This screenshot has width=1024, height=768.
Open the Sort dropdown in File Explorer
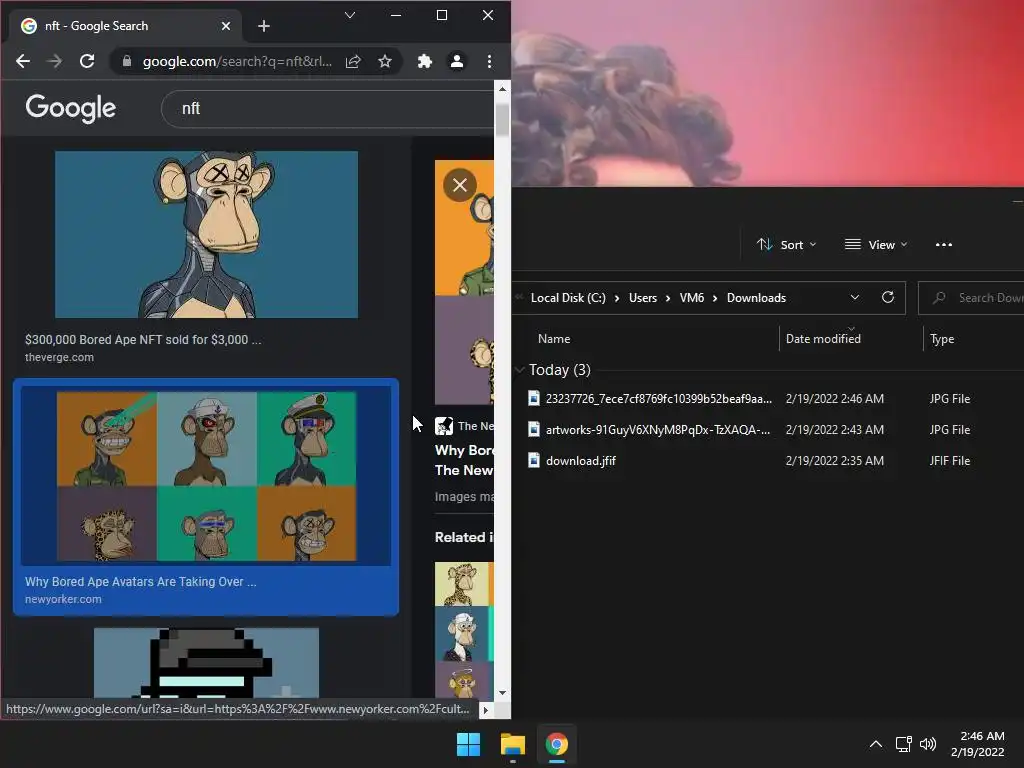[x=787, y=245]
